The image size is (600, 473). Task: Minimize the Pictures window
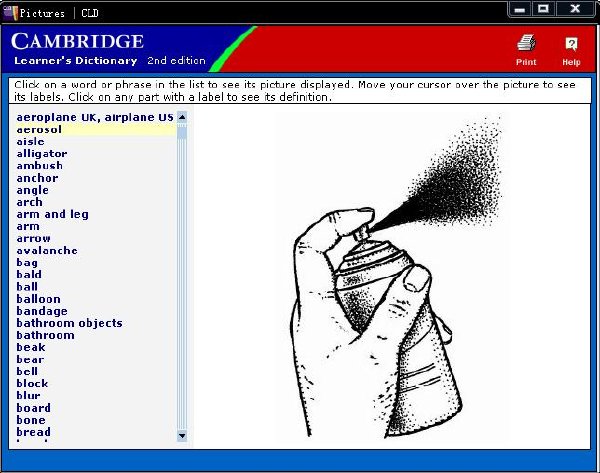click(520, 9)
